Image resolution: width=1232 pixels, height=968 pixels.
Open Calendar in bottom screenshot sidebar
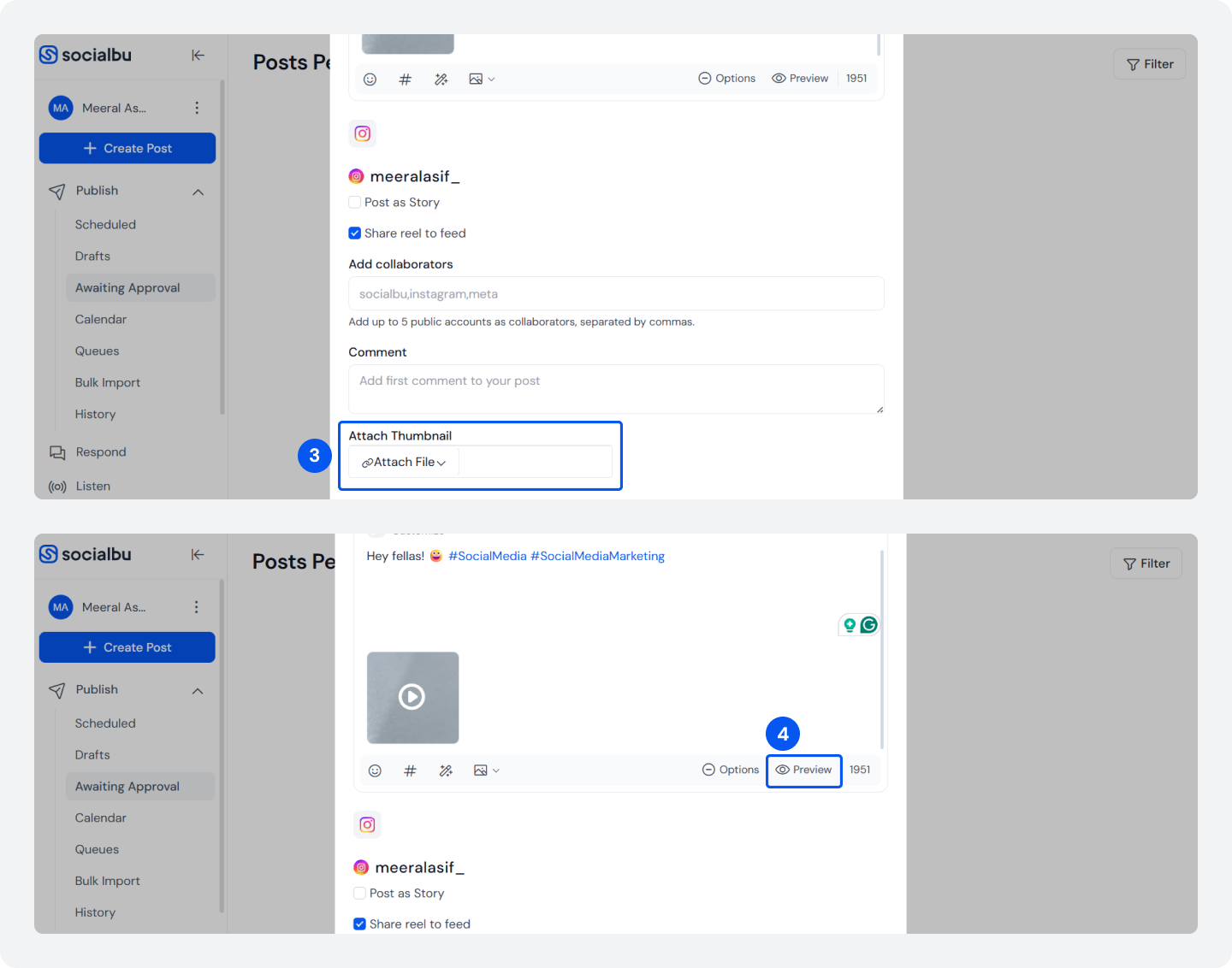(101, 818)
